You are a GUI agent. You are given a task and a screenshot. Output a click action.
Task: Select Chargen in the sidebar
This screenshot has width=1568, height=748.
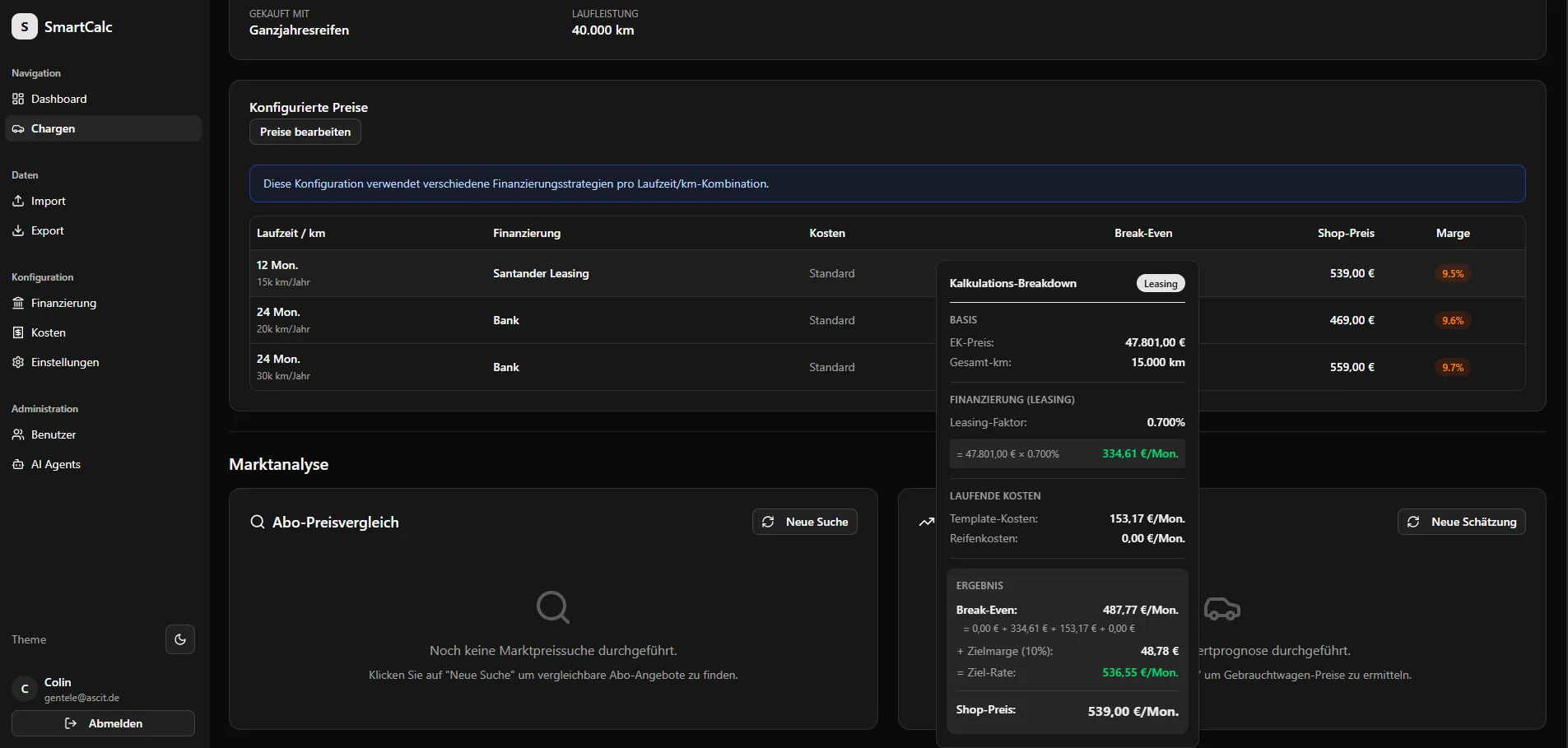pos(53,128)
